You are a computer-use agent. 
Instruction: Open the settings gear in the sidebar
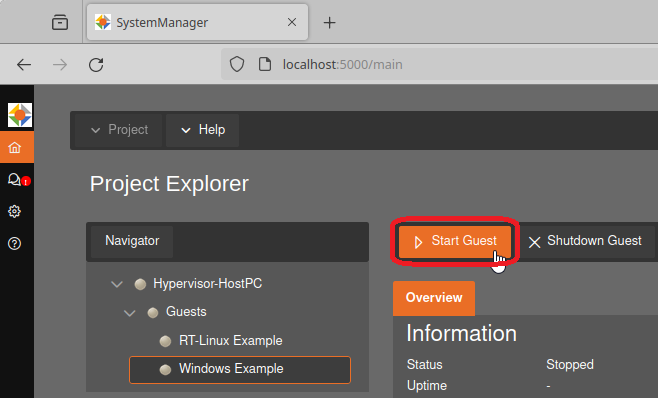[x=14, y=211]
